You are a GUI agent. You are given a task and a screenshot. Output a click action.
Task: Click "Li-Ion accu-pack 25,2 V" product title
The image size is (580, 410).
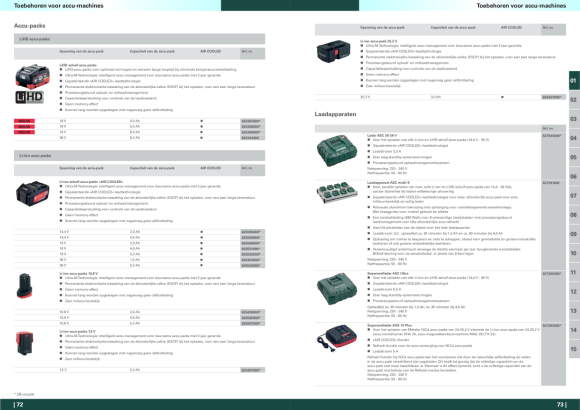coord(378,41)
